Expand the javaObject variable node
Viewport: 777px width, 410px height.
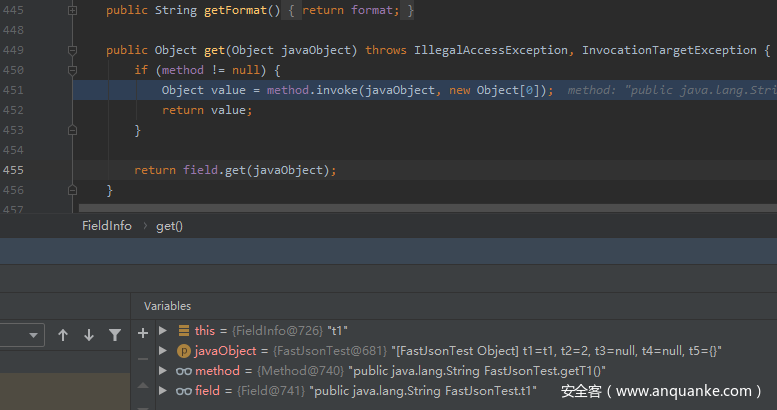(163, 351)
